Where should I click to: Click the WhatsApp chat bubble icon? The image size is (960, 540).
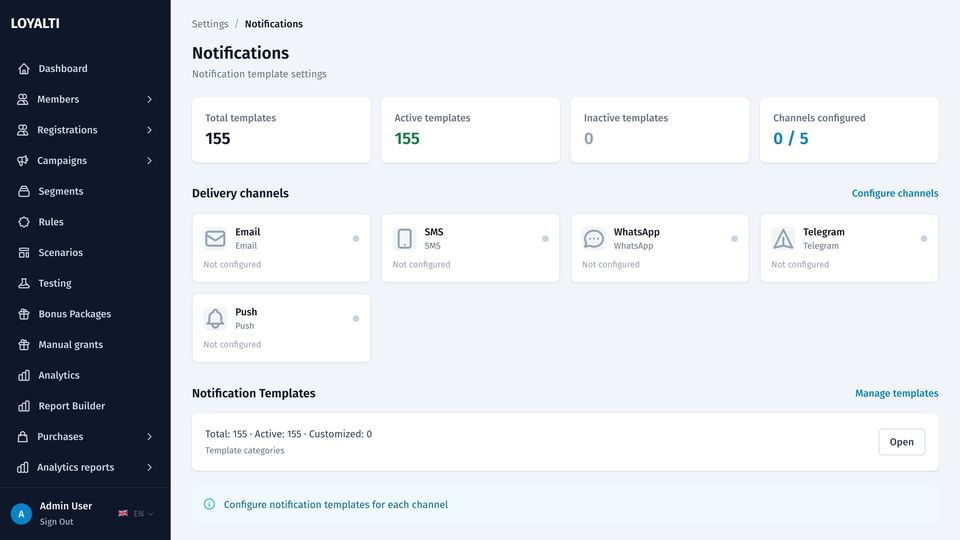coord(594,238)
